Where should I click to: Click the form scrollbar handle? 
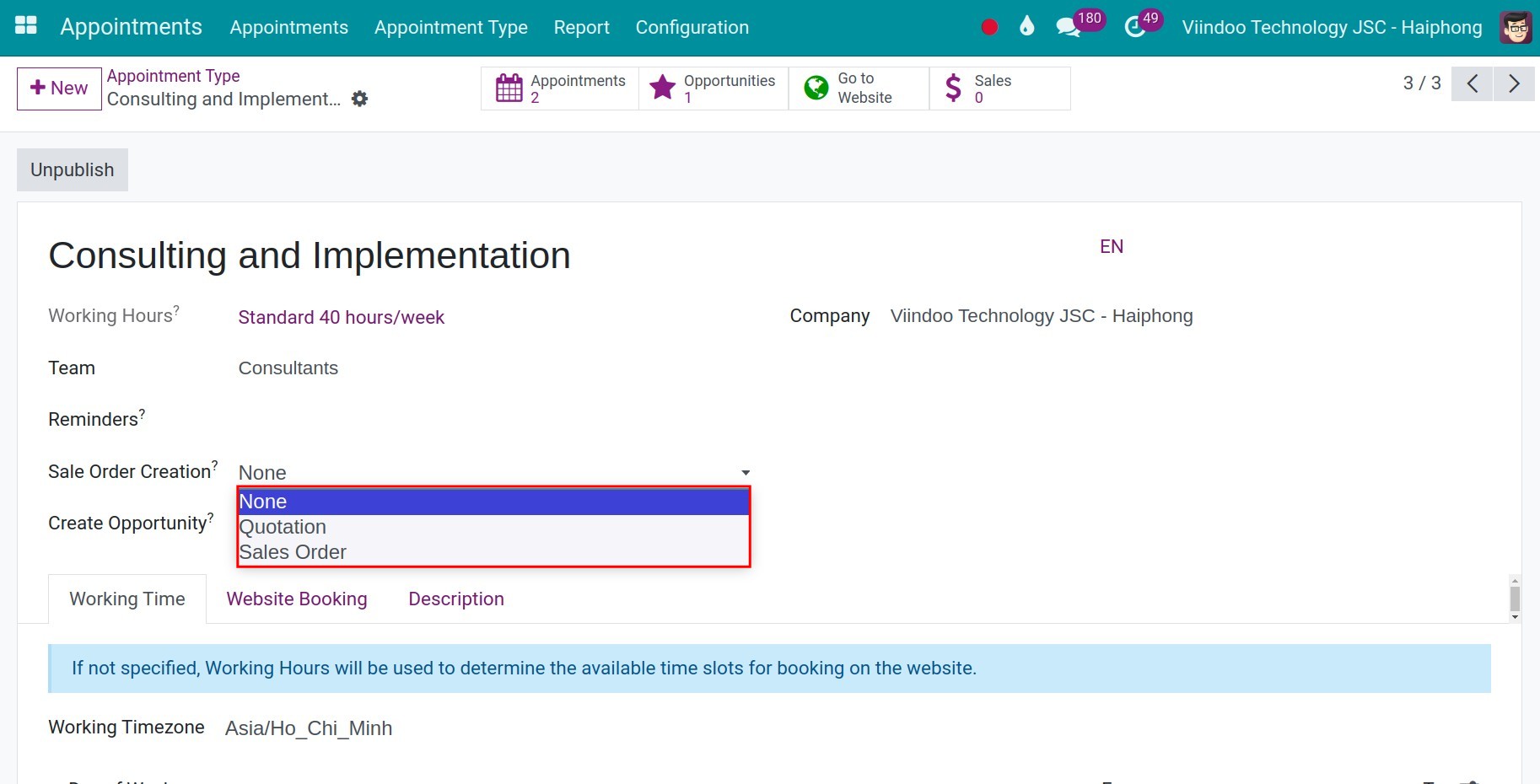[1515, 599]
